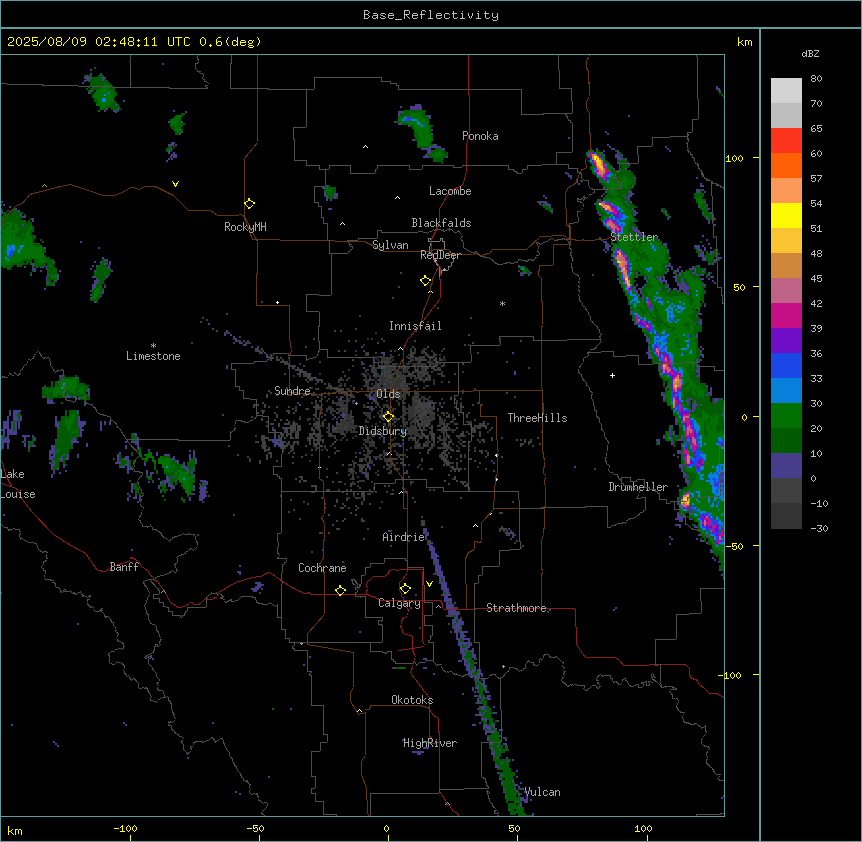Click the RedDeer city label

[440, 255]
